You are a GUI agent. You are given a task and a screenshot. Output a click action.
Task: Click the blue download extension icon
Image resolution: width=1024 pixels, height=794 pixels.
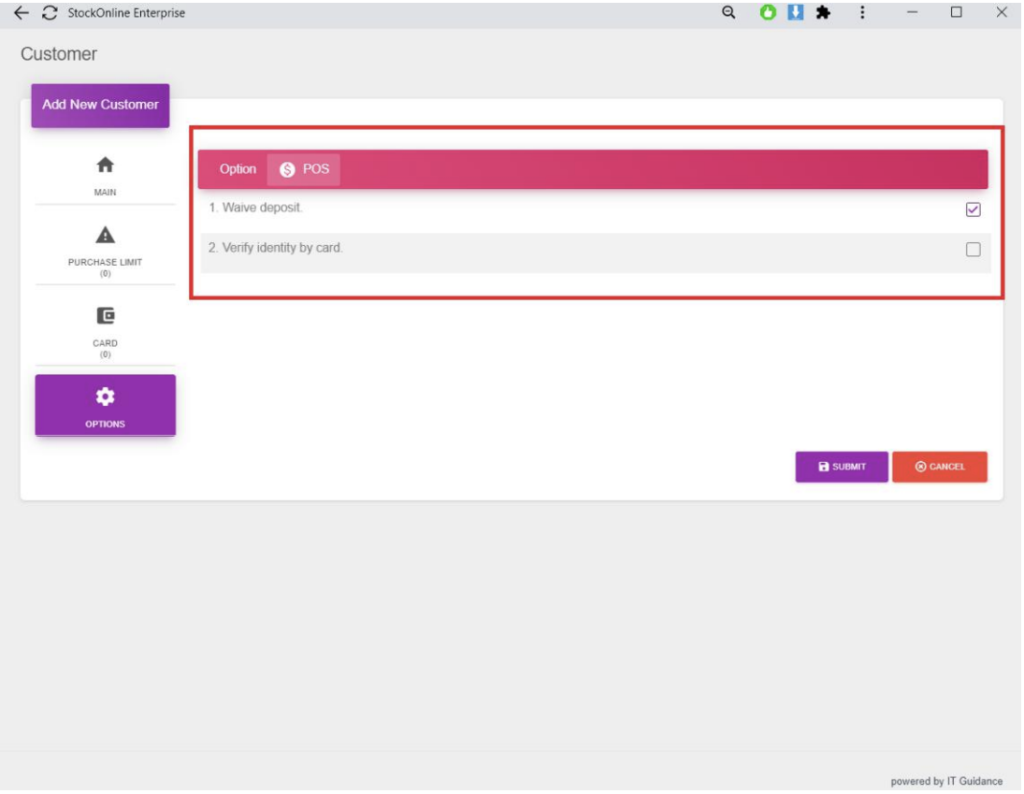796,13
